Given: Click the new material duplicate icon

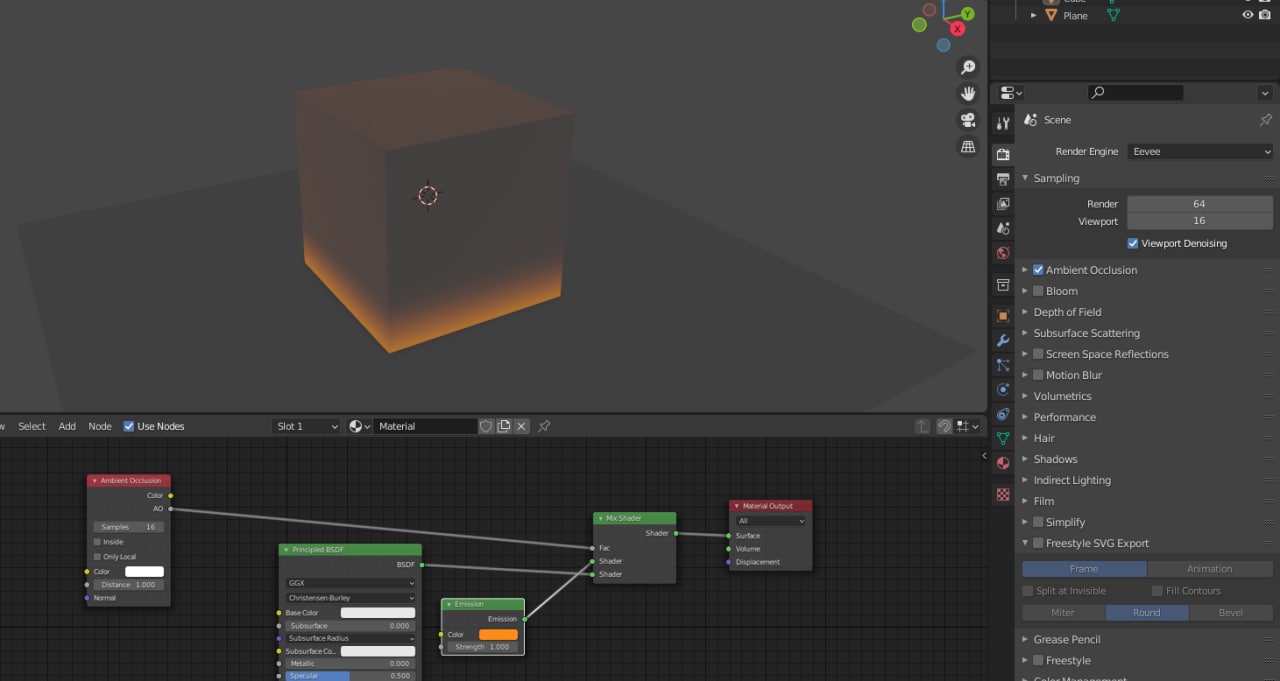Looking at the screenshot, I should (504, 426).
